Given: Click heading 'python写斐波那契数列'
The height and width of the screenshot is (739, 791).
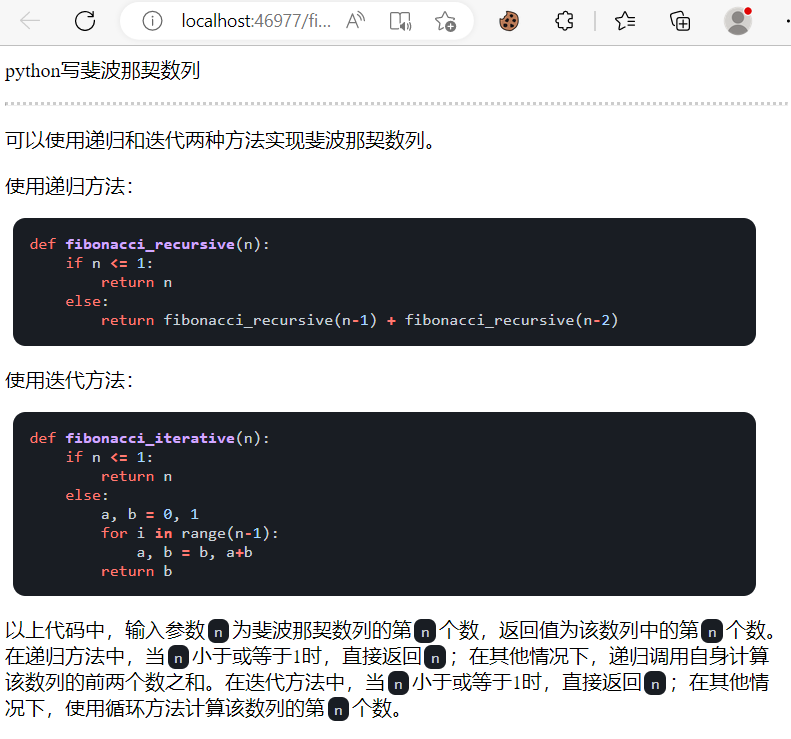Looking at the screenshot, I should click(103, 71).
